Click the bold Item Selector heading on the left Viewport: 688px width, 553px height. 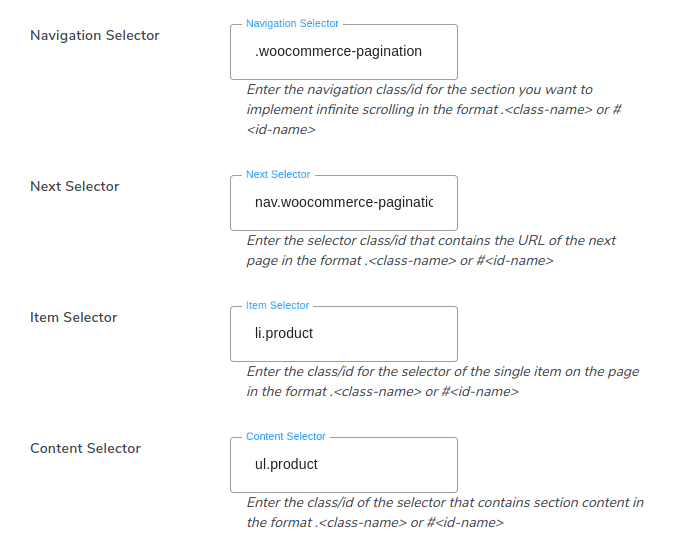tap(74, 317)
